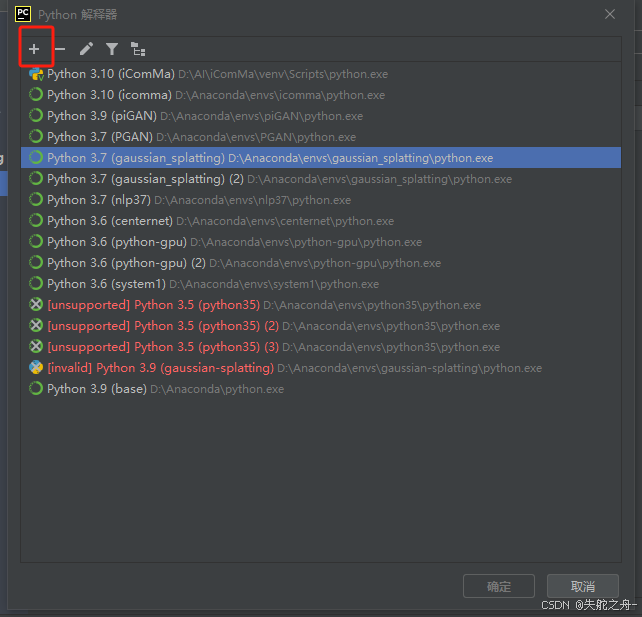642x617 pixels.
Task: Click the 确定 (OK) button
Action: coord(499,586)
